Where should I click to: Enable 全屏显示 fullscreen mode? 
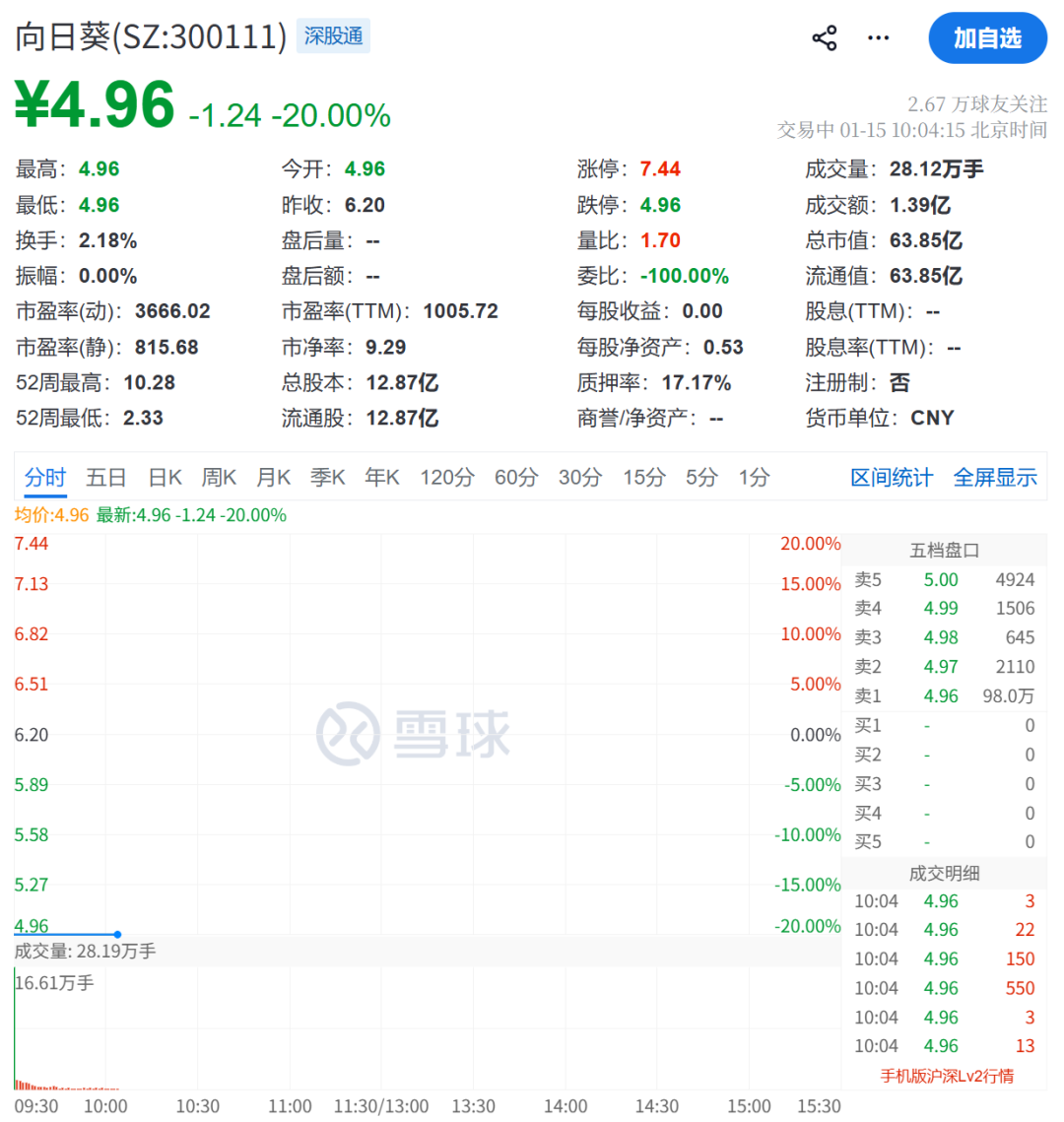[x=995, y=477]
